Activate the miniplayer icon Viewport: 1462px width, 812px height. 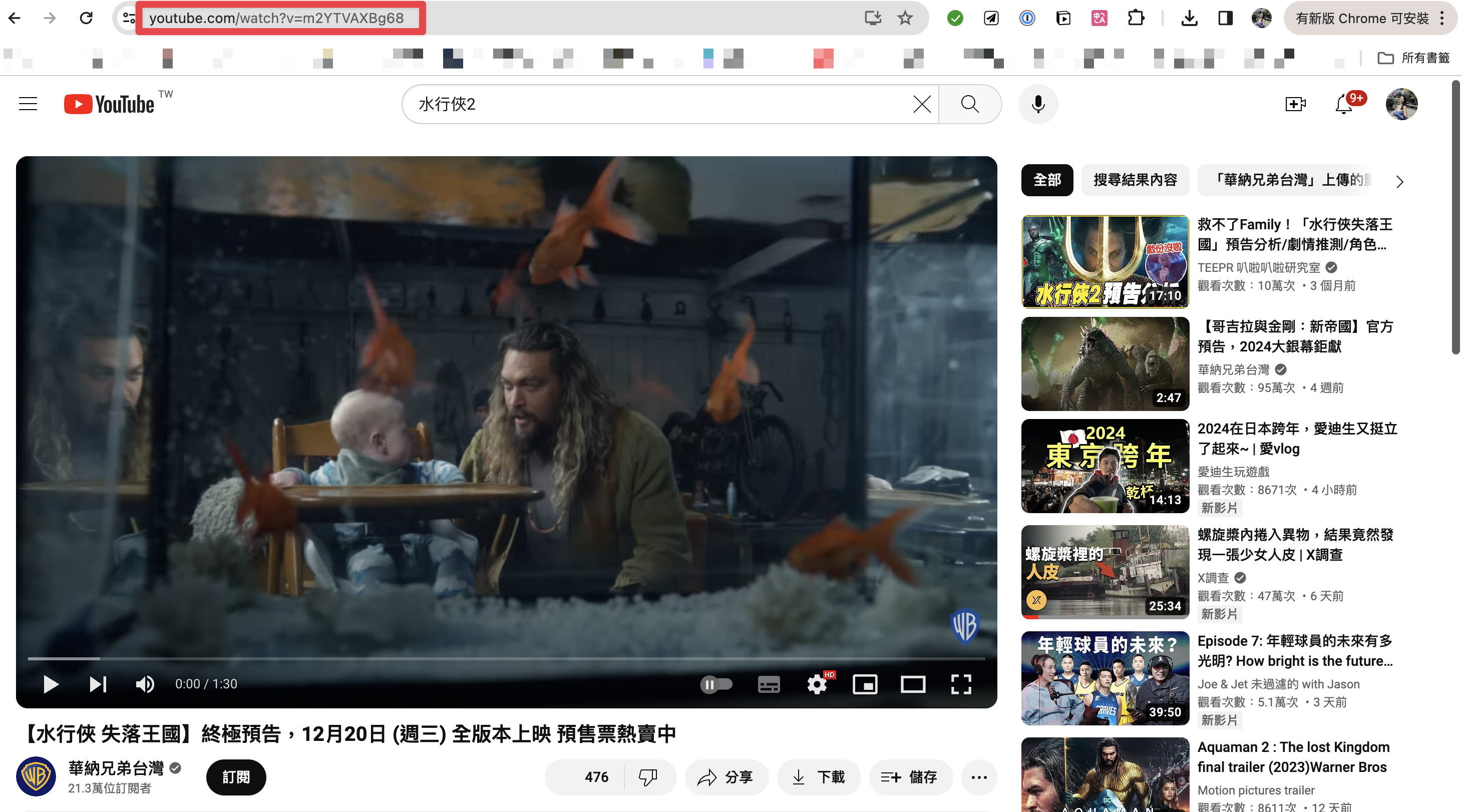864,684
